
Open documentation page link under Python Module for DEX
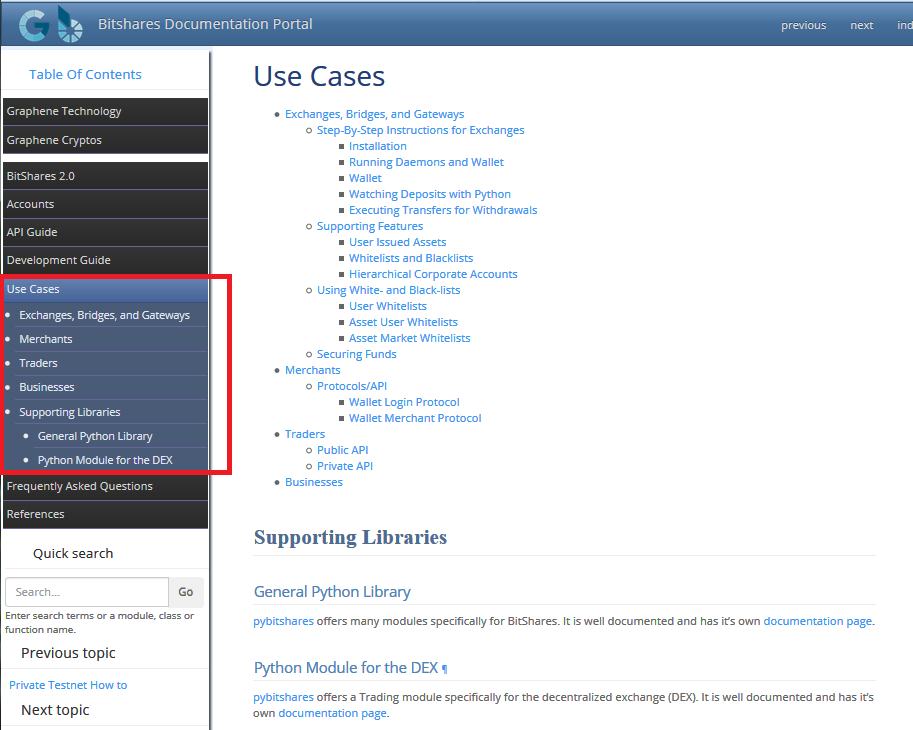(332, 713)
